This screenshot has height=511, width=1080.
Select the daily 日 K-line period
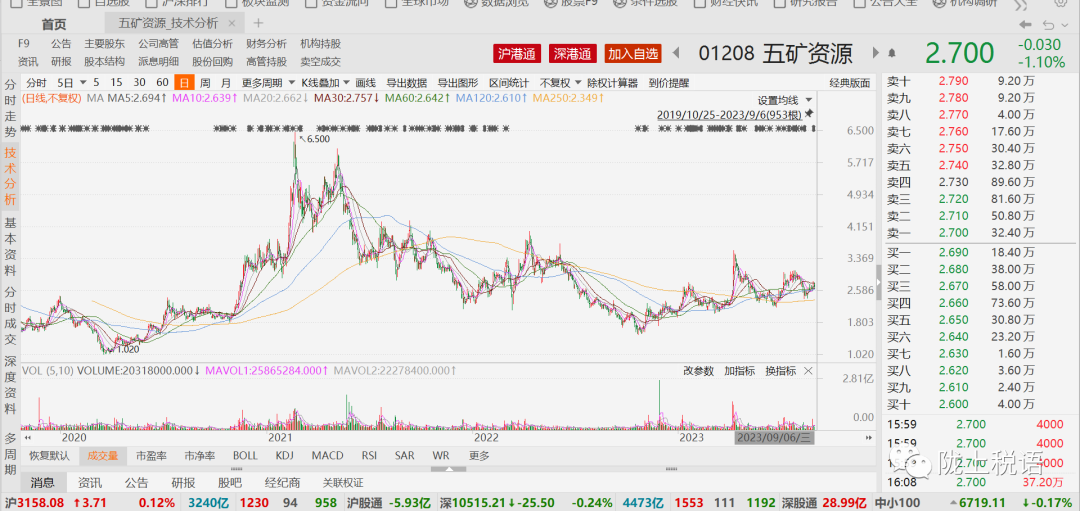(x=184, y=83)
